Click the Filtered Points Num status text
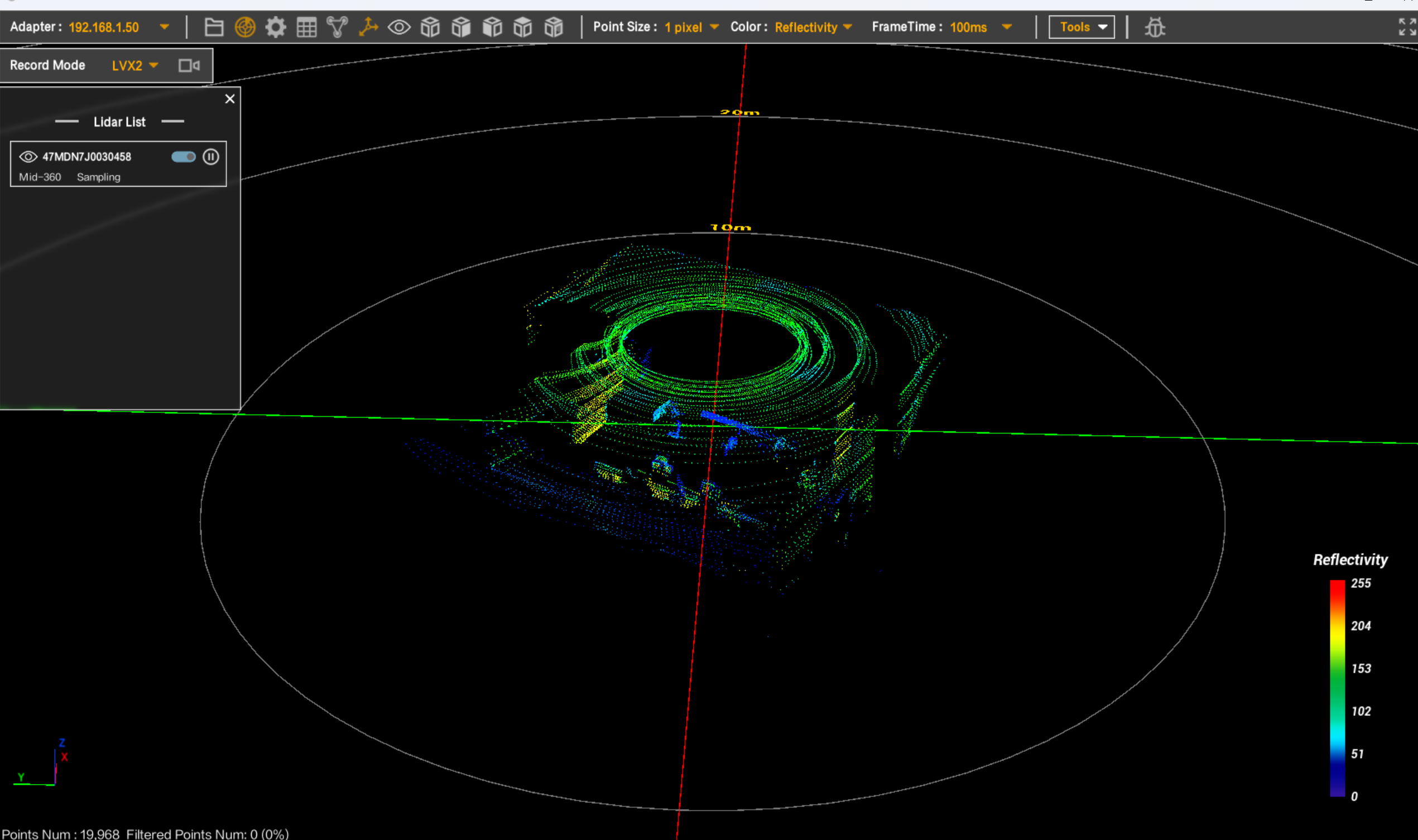Screen dimensions: 1418x840 click(x=207, y=834)
